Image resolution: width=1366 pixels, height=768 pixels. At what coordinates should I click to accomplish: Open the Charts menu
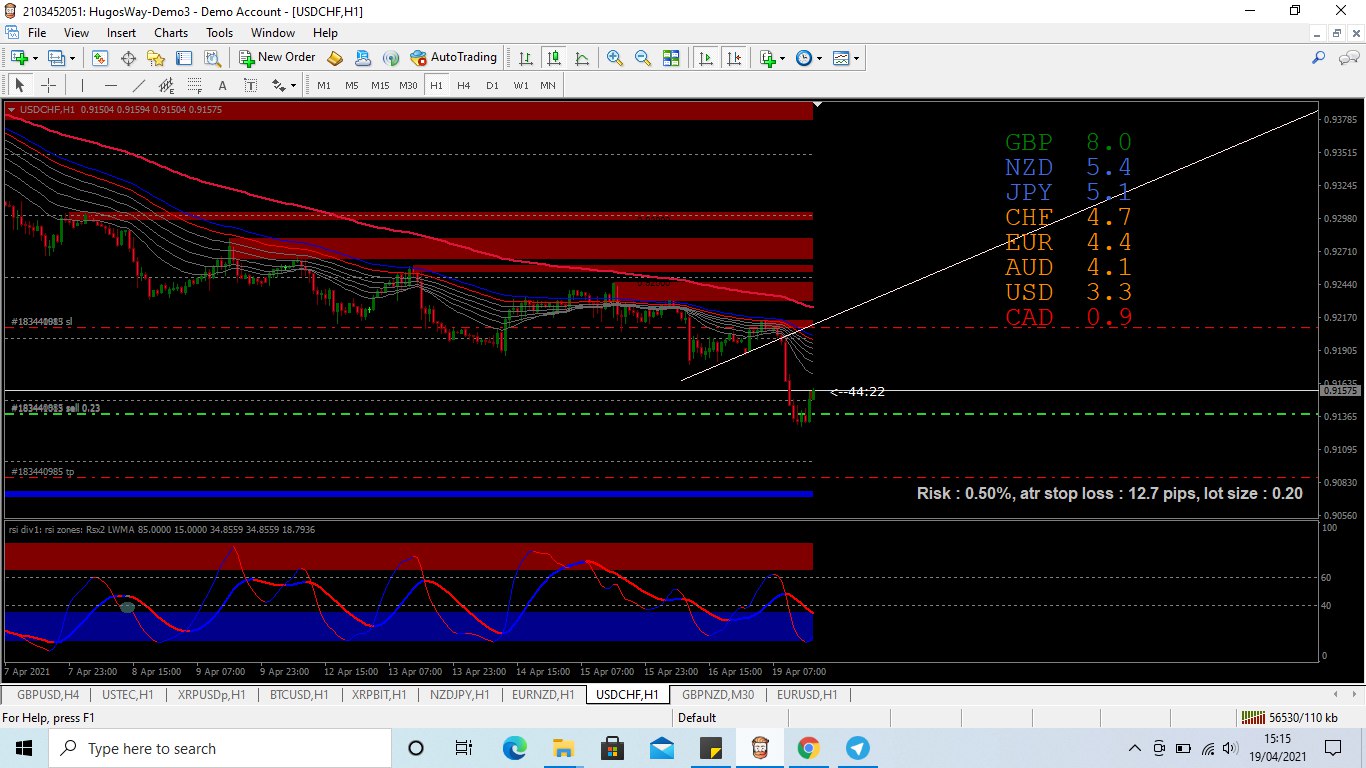pyautogui.click(x=170, y=33)
